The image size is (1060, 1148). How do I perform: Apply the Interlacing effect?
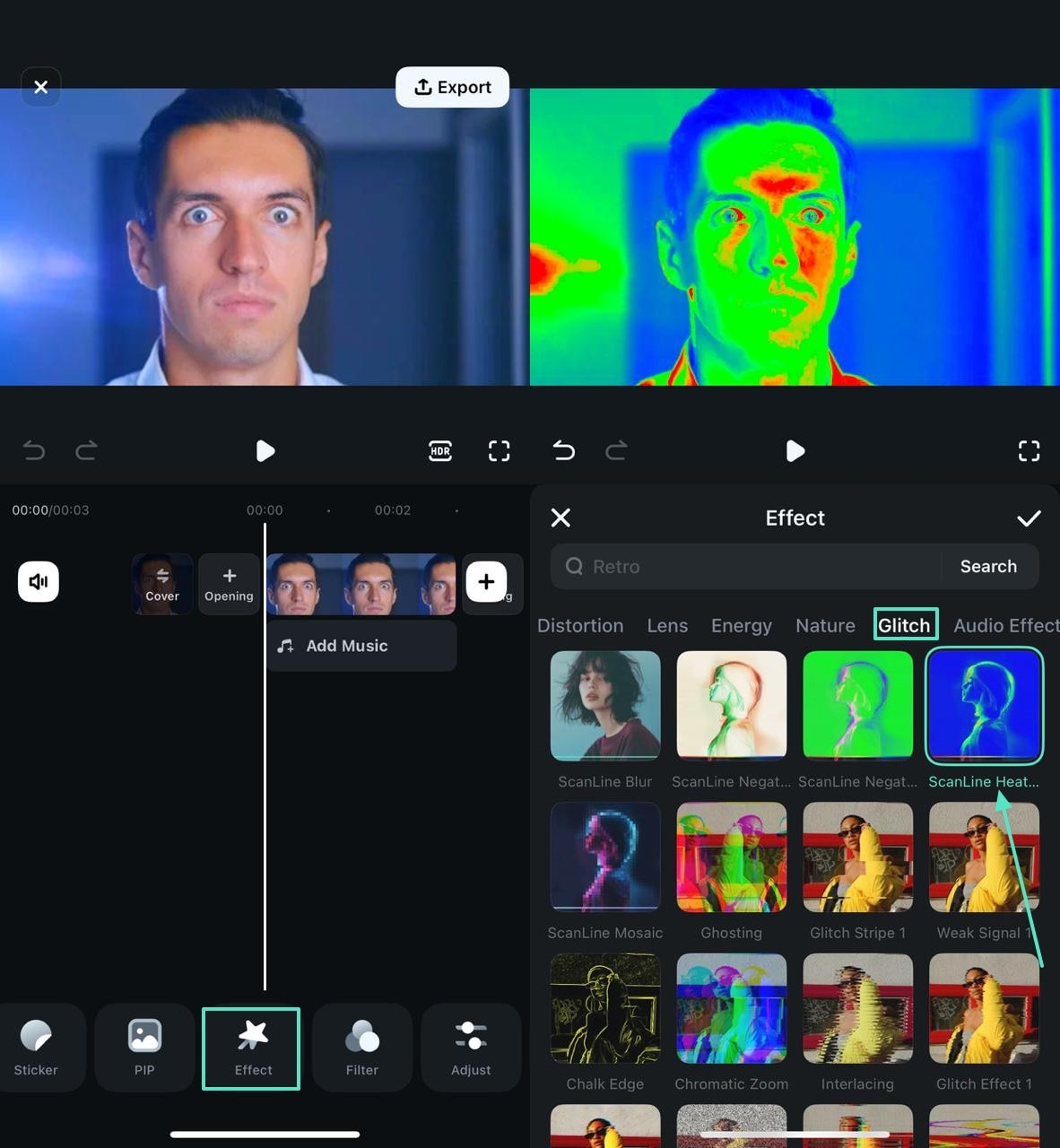[x=857, y=1022]
